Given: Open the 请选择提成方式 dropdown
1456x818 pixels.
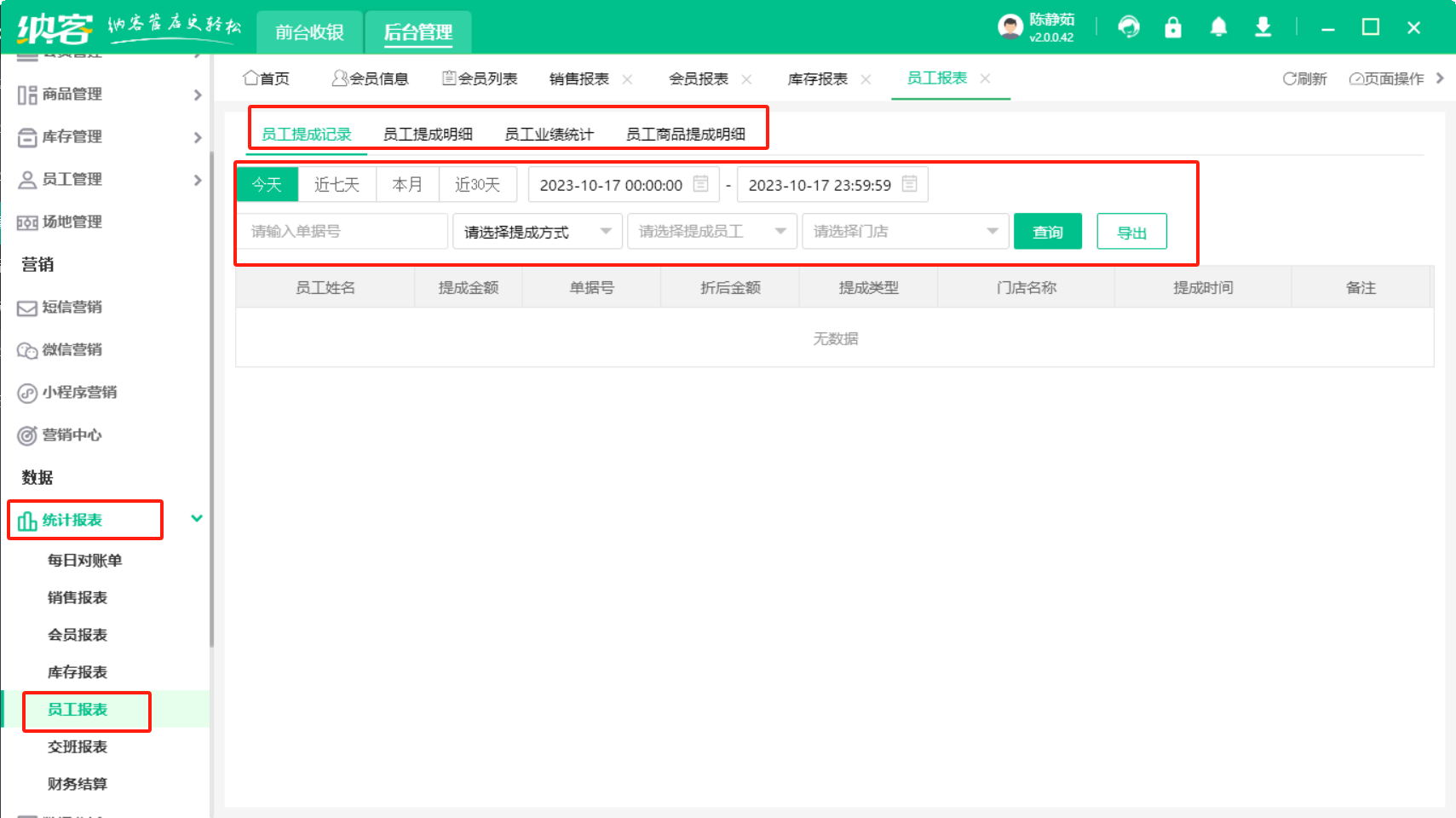Looking at the screenshot, I should [x=537, y=232].
